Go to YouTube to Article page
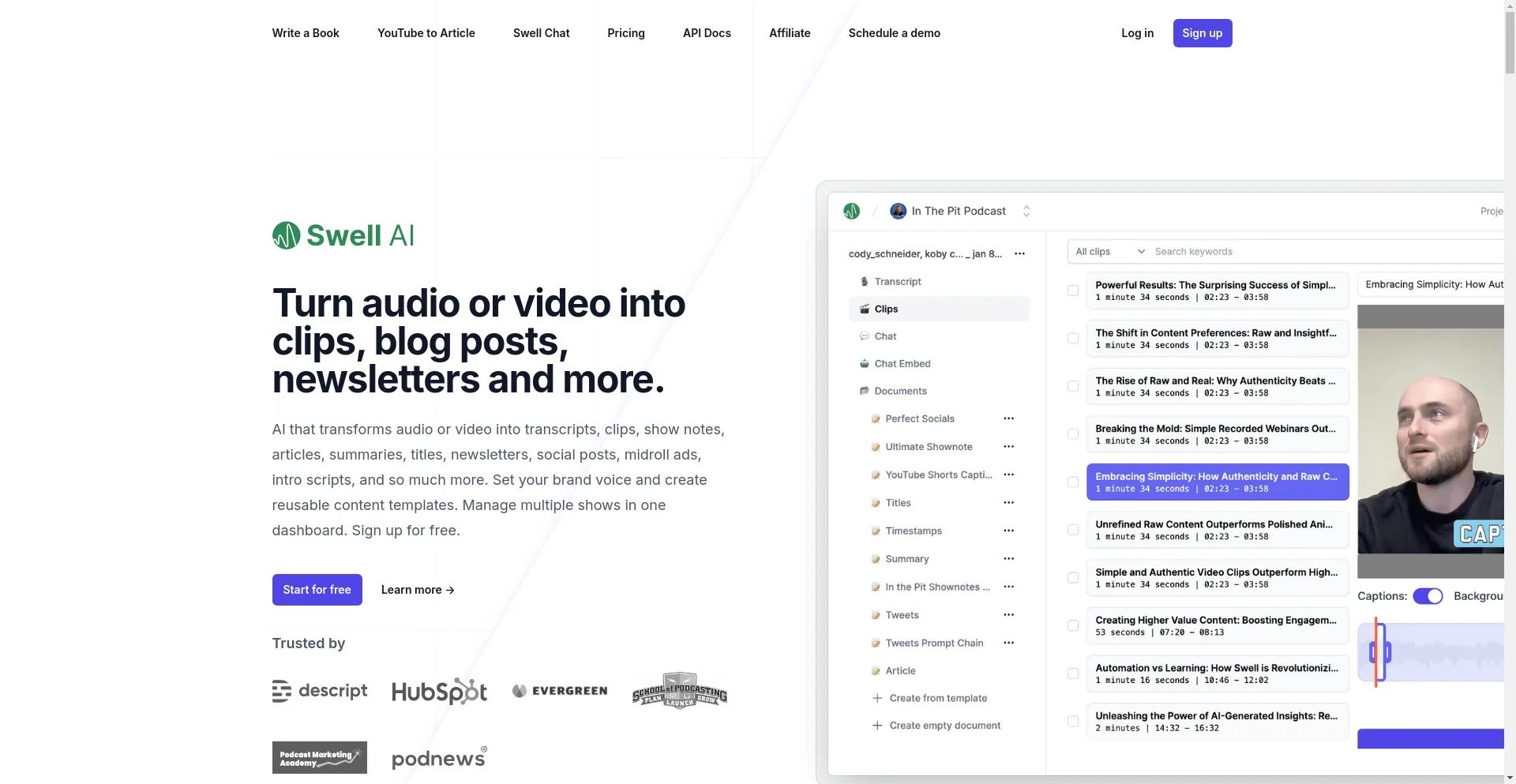Viewport: 1516px width, 784px height. (426, 33)
